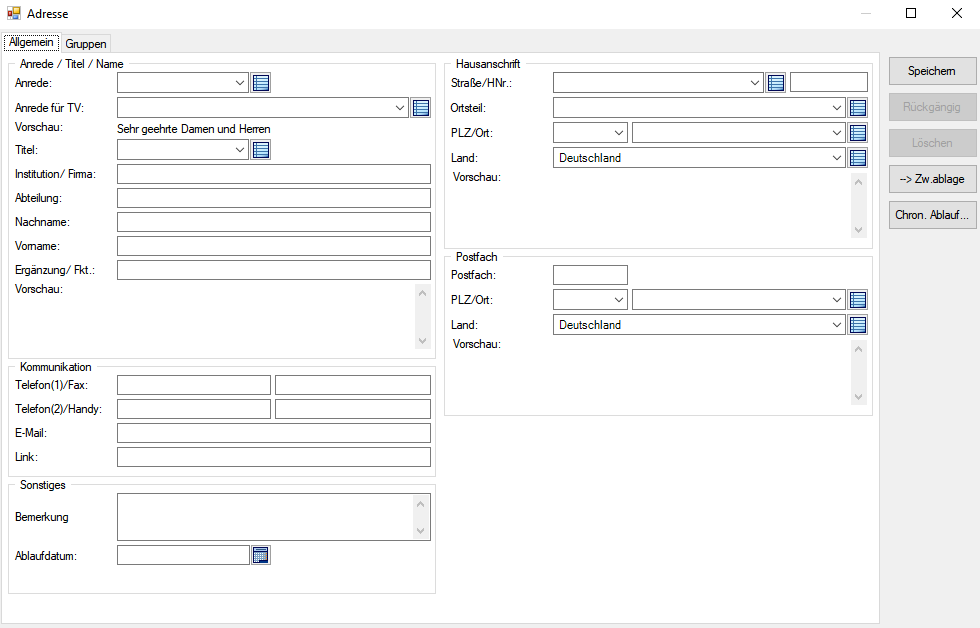
Task: Expand the Anrede dropdown
Action: click(x=240, y=83)
